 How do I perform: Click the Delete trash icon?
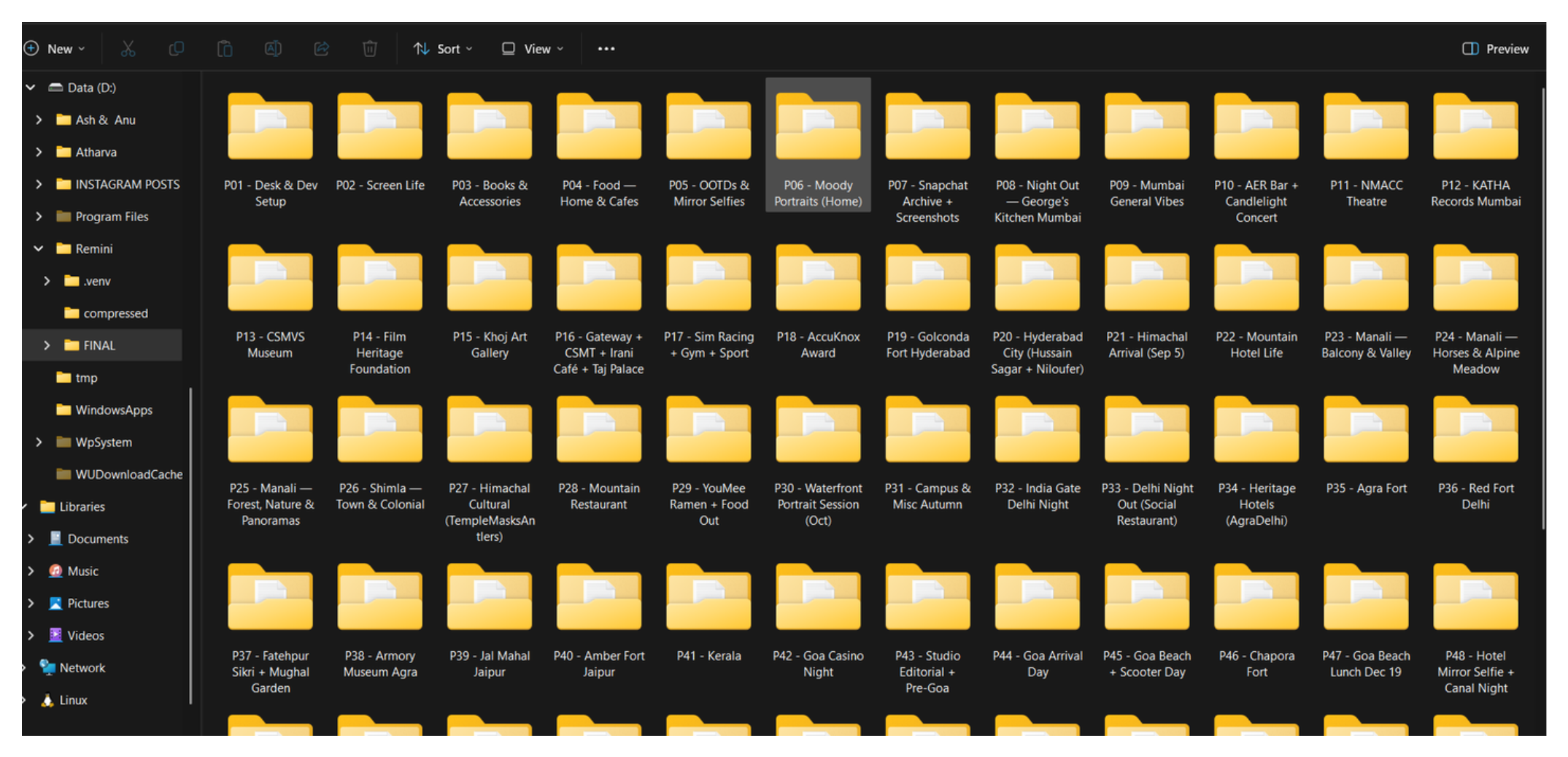point(370,49)
